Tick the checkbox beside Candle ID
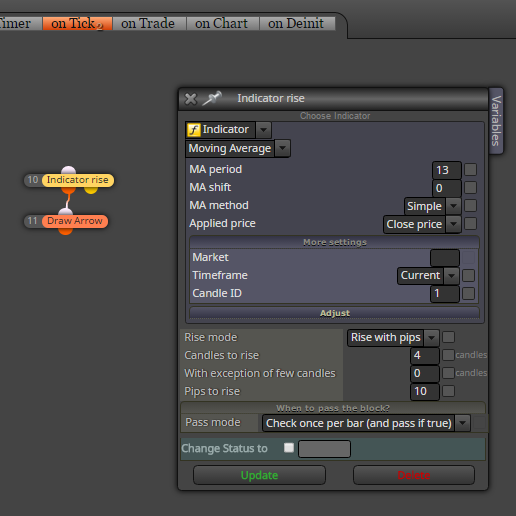This screenshot has width=516, height=516. tap(468, 294)
